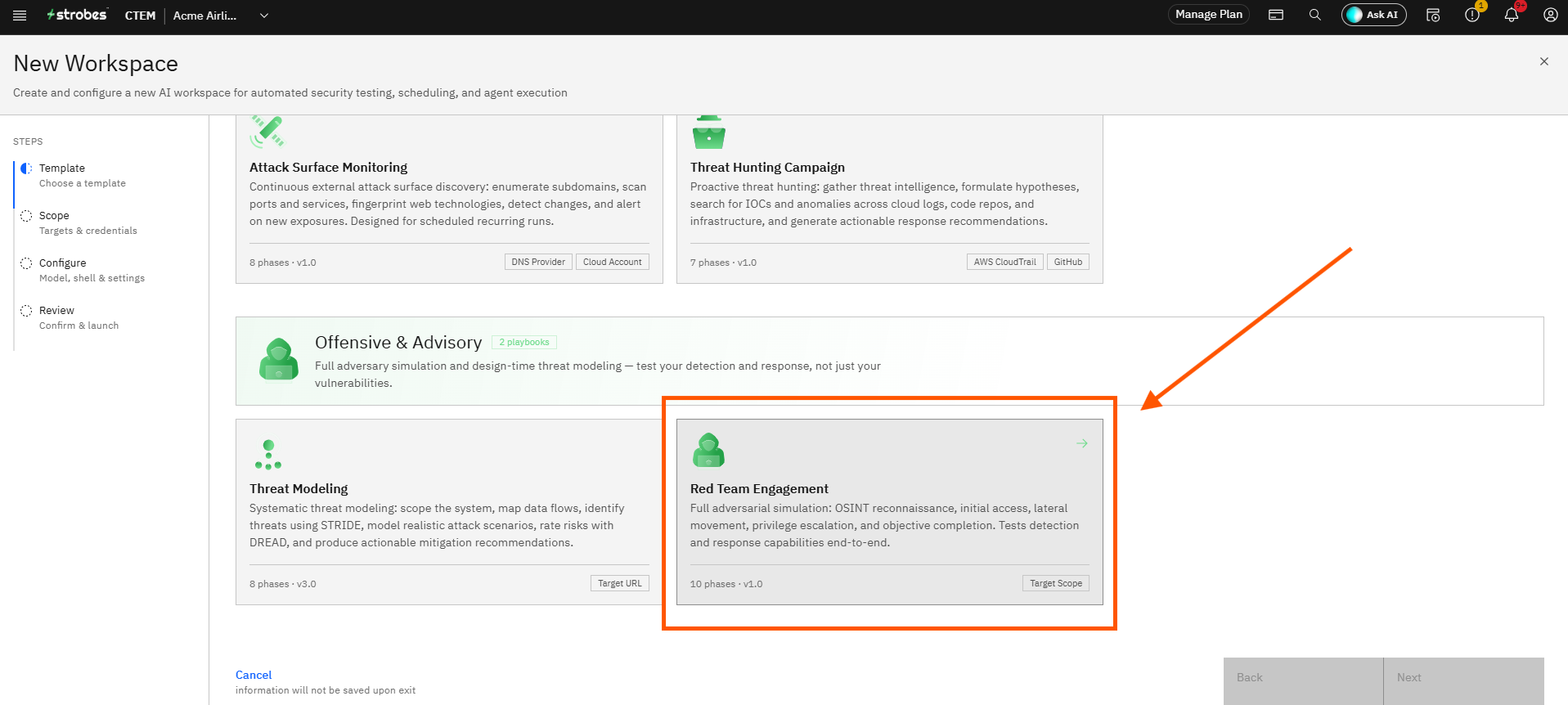
Task: Open the billing card icon
Action: coord(1276,15)
